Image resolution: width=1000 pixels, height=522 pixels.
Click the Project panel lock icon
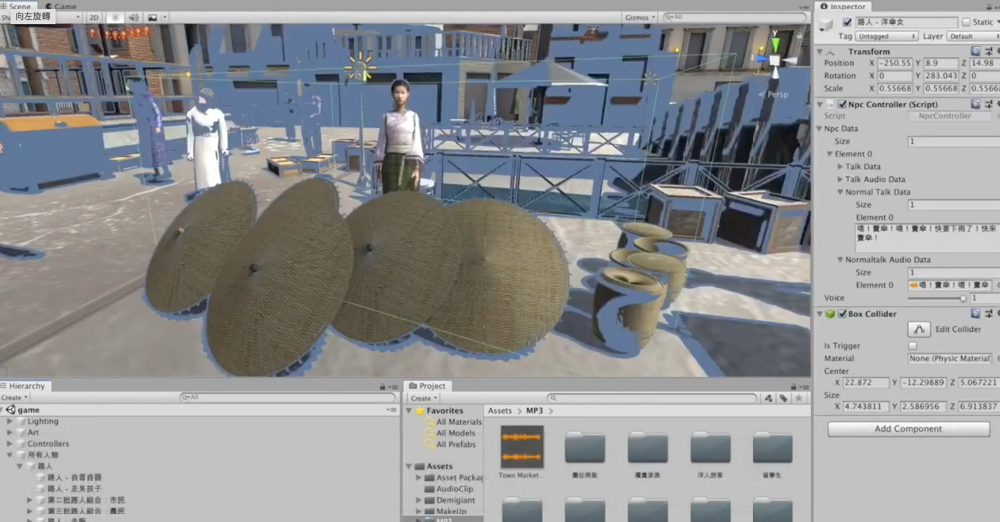coord(793,387)
